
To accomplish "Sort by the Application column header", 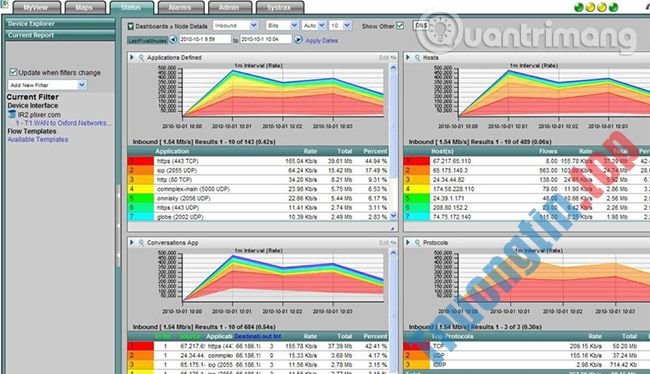I will (172, 151).
